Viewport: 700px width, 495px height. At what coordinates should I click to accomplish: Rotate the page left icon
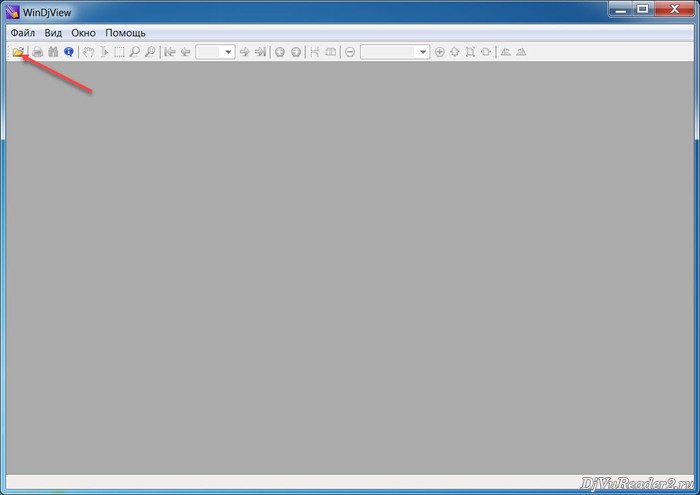tap(505, 52)
